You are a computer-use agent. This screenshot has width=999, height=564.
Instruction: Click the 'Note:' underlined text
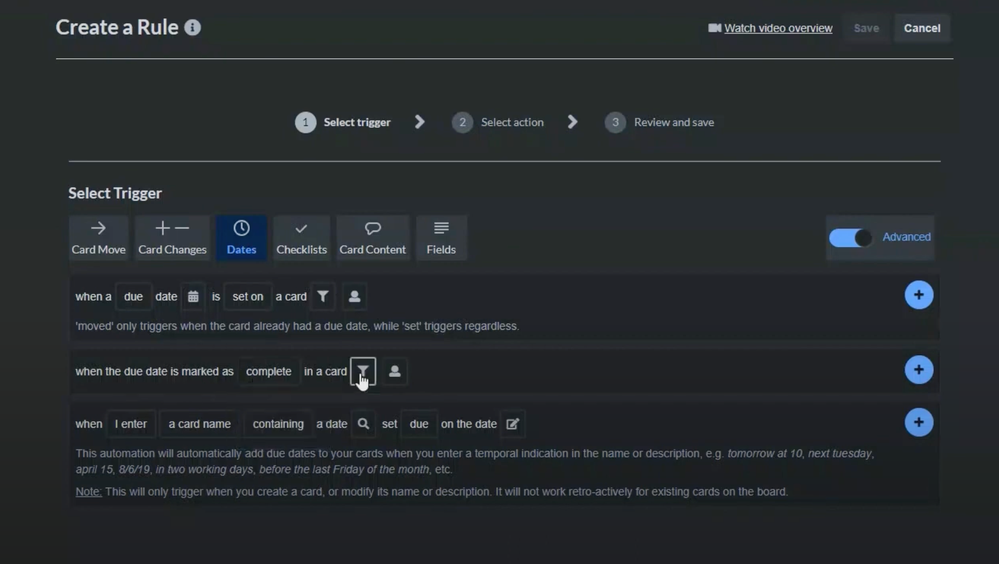click(x=89, y=491)
